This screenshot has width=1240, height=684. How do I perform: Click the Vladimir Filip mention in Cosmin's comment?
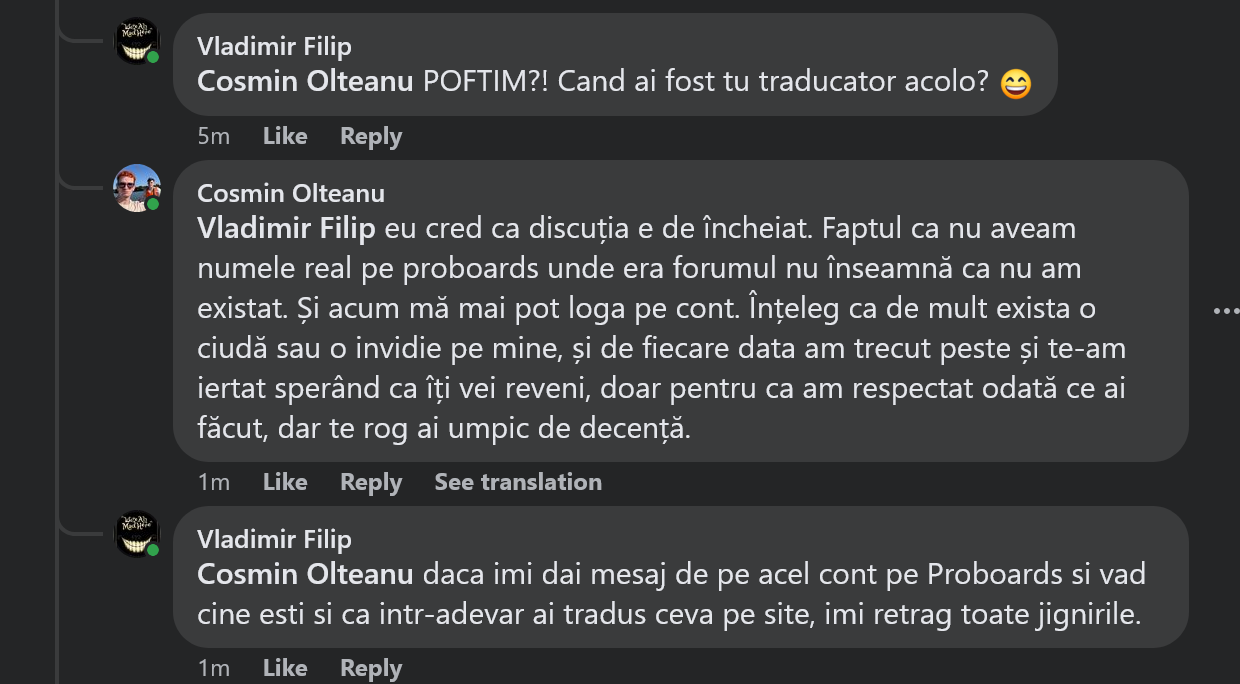click(x=286, y=228)
